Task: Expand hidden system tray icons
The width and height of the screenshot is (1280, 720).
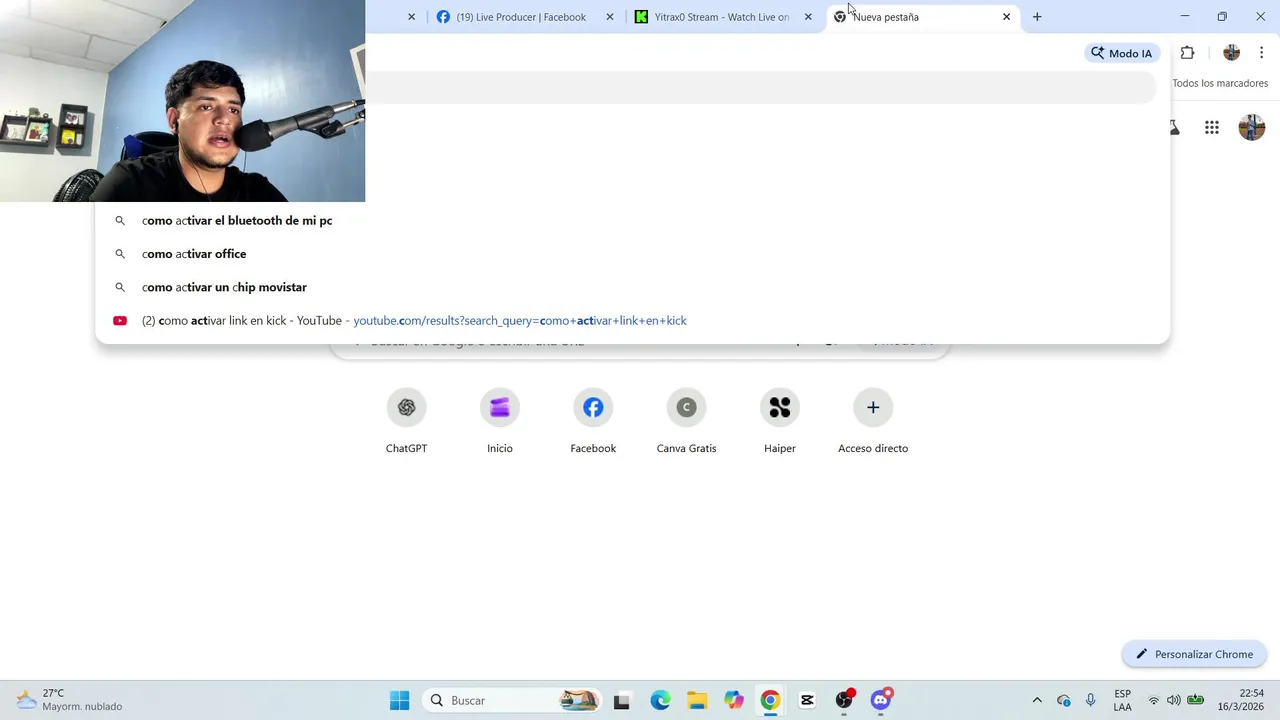Action: tap(1037, 700)
